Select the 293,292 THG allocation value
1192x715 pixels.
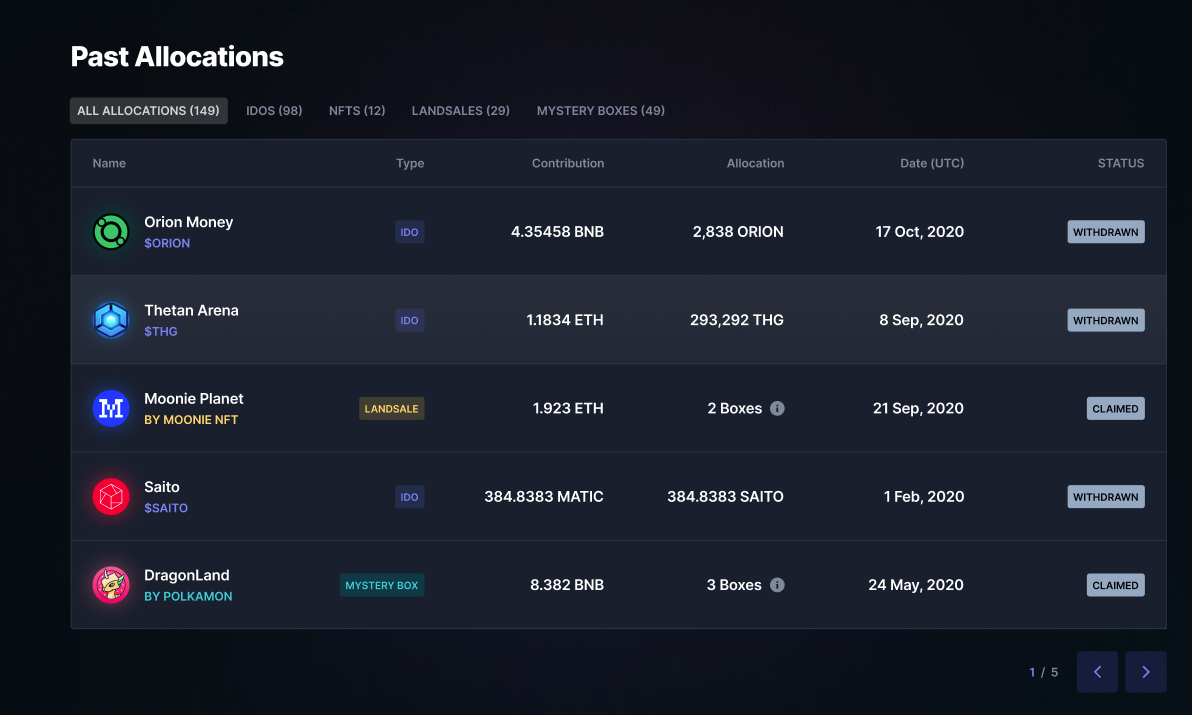point(737,320)
